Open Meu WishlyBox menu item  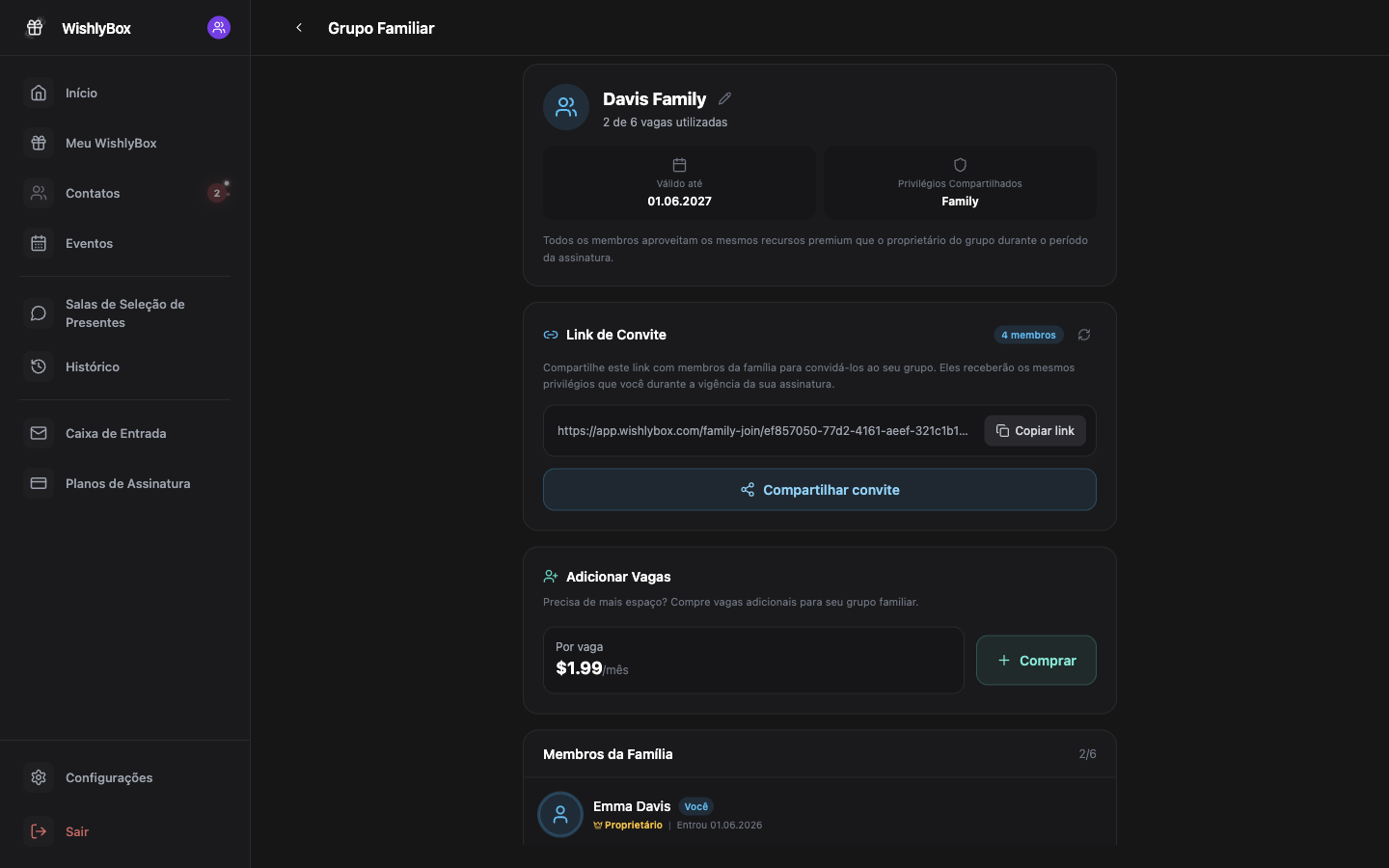(125, 143)
